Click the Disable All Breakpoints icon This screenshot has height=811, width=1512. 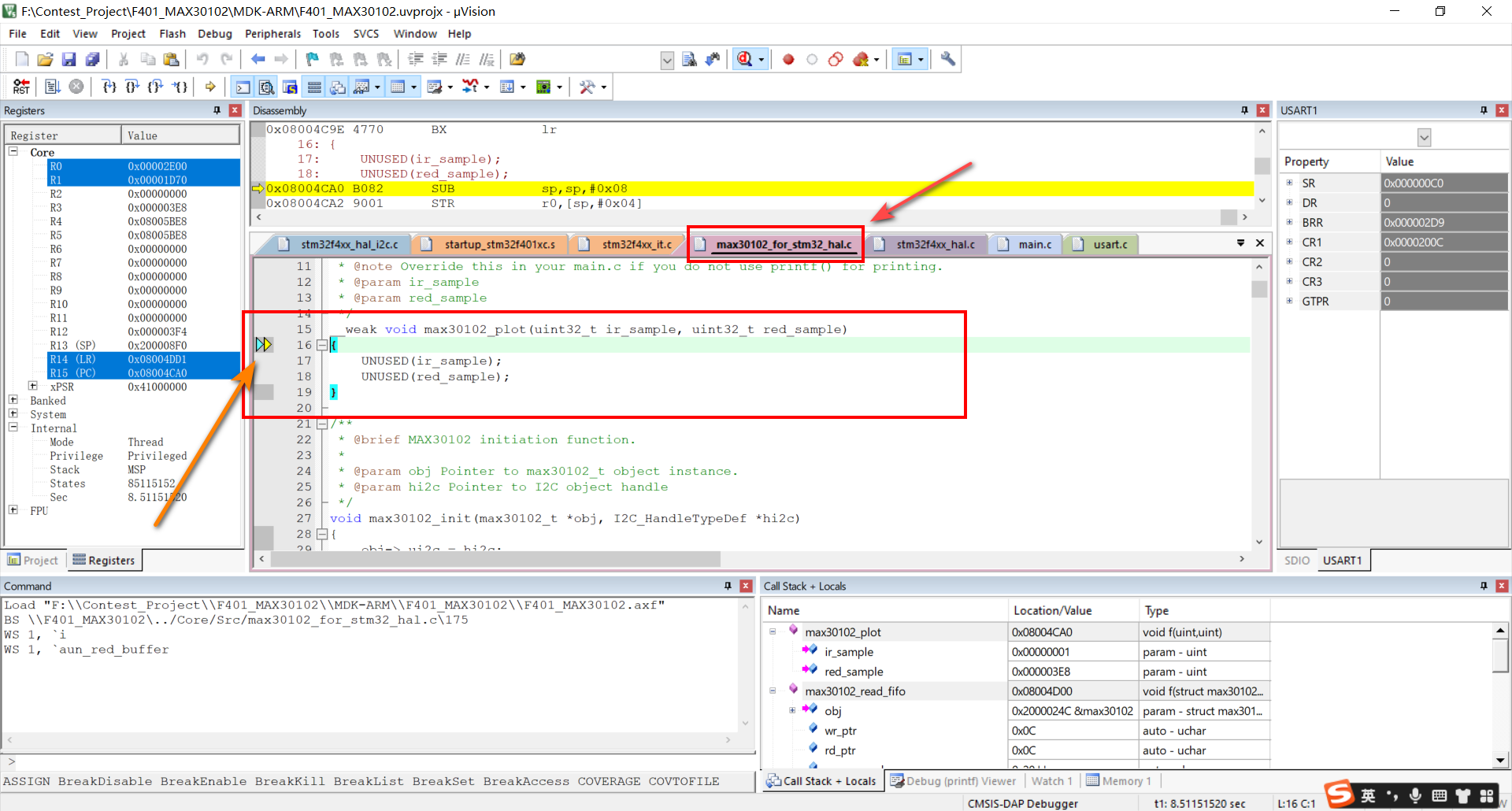coord(836,59)
